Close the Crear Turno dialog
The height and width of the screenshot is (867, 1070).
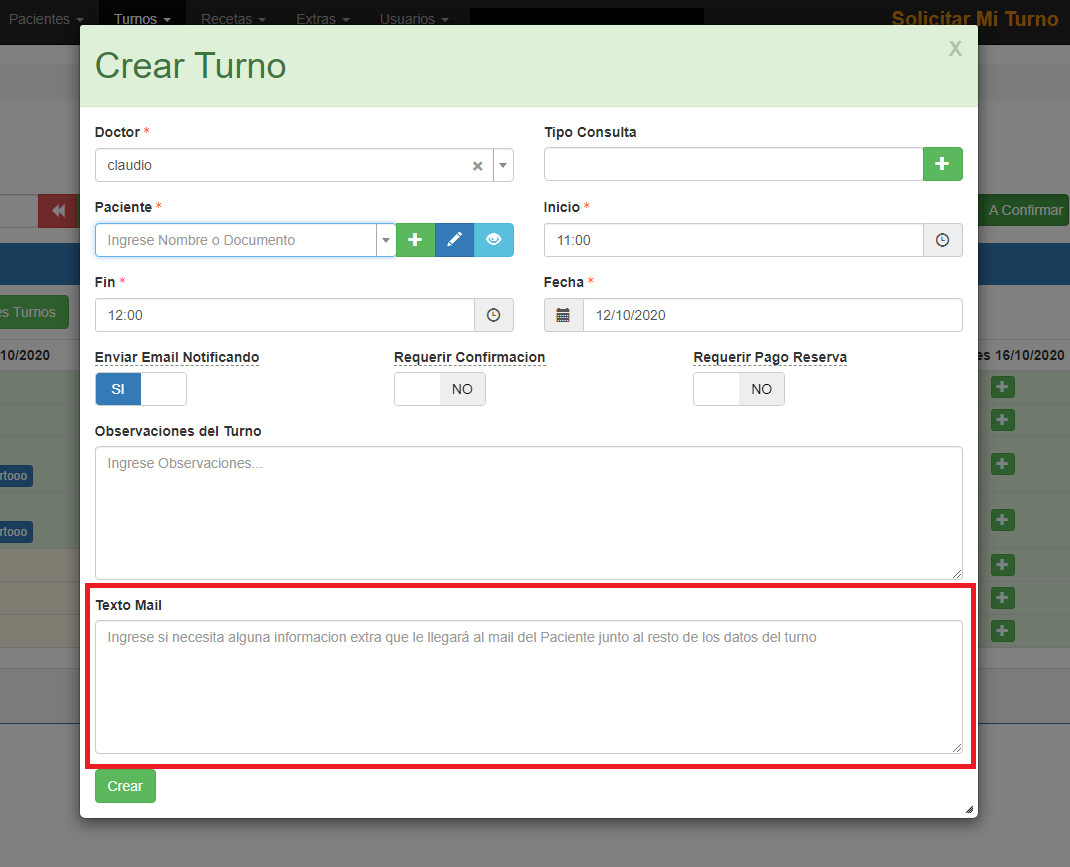pyautogui.click(x=955, y=49)
